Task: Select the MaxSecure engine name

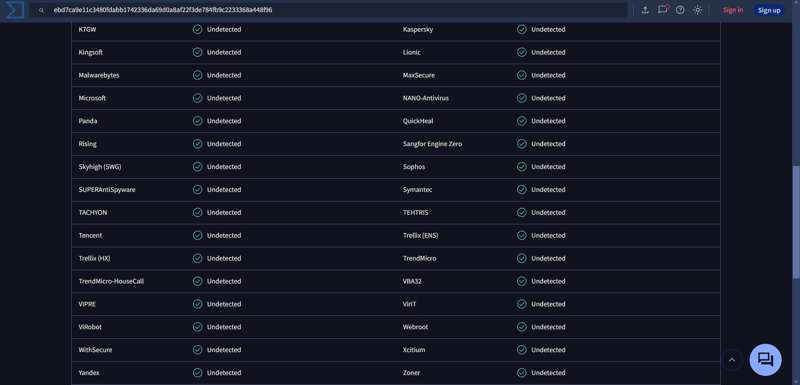Action: coord(419,75)
